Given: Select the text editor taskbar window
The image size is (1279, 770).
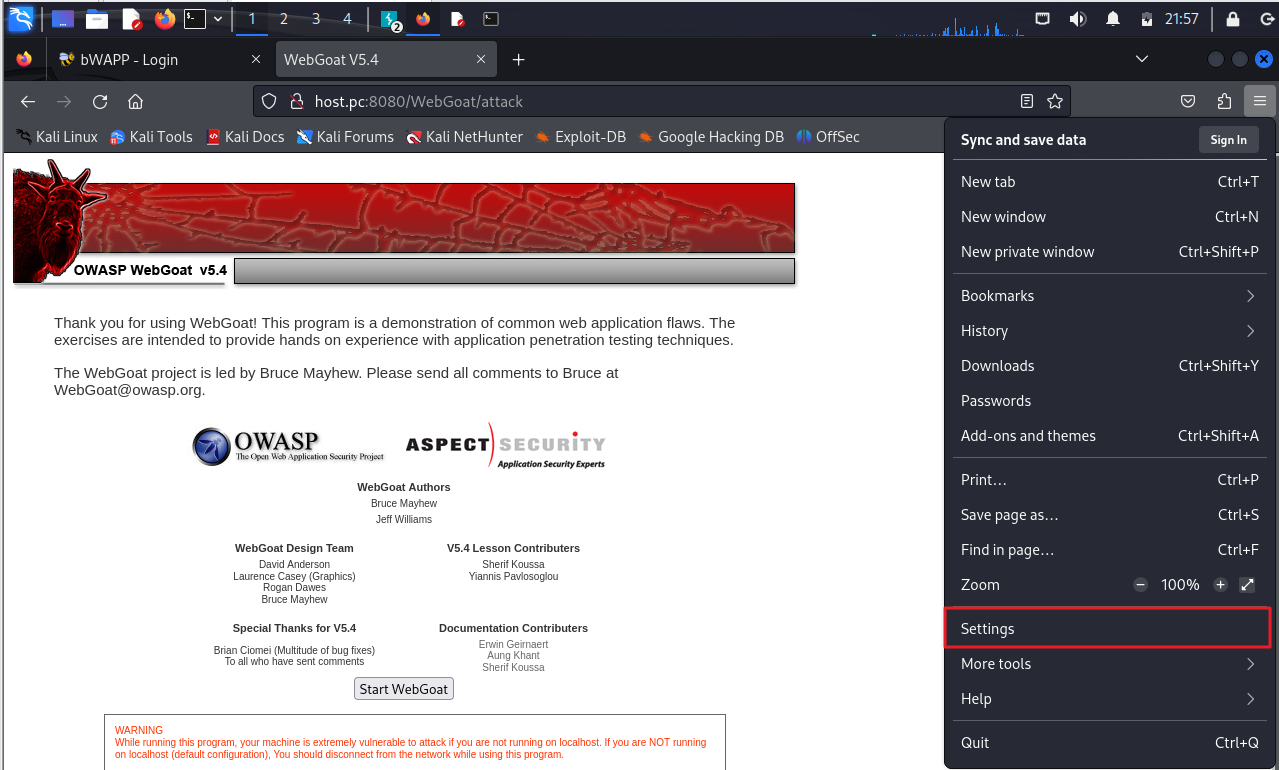Looking at the screenshot, I should (x=457, y=18).
